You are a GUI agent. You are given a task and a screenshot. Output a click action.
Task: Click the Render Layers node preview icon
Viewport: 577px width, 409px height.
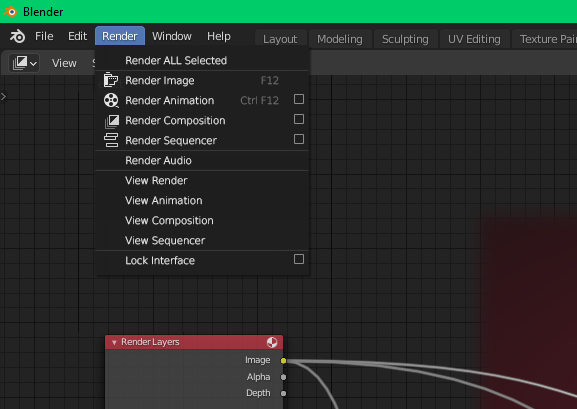272,342
